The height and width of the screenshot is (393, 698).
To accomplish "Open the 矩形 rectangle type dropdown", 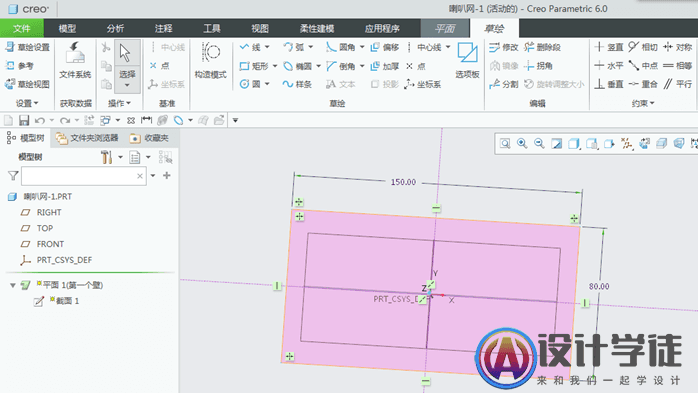I will tap(275, 66).
